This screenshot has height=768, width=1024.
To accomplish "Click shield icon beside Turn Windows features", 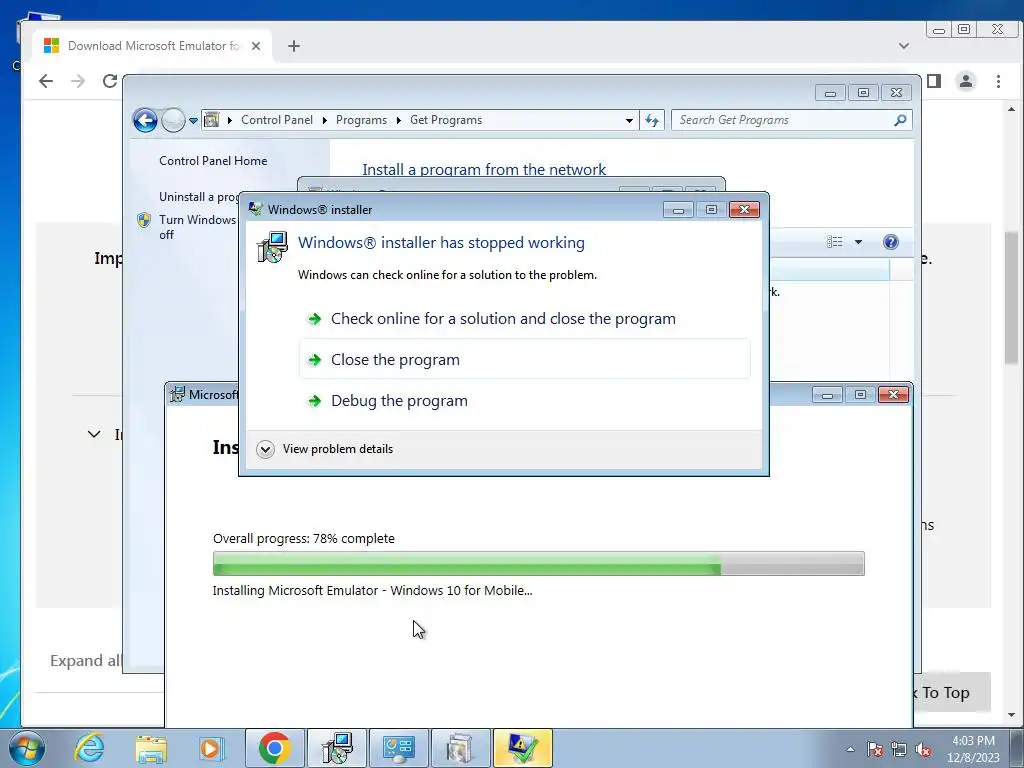I will [144, 220].
